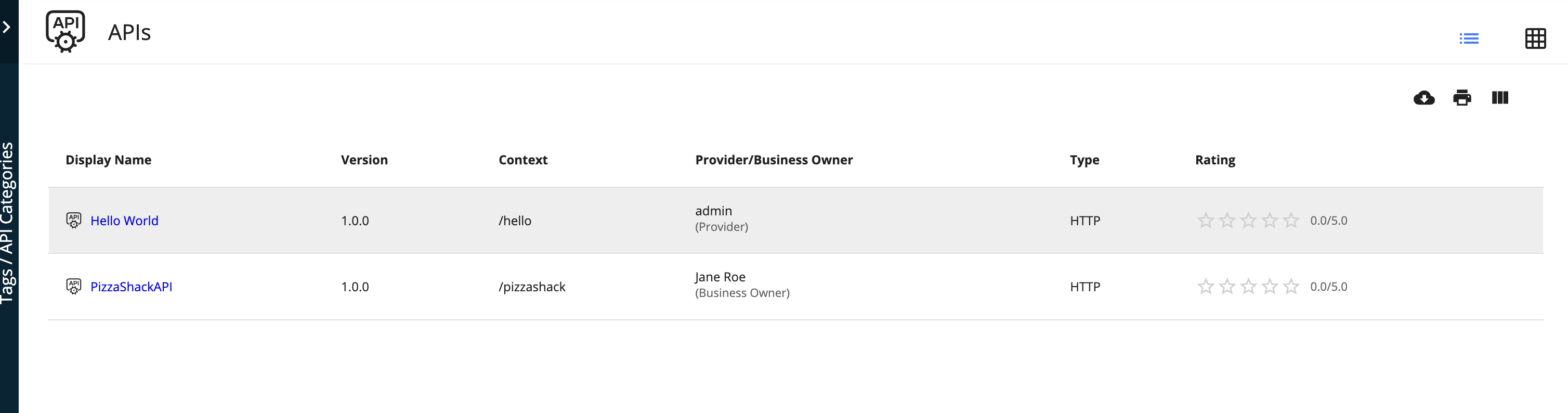Switch to grid view layout
The image size is (1568, 413).
point(1535,39)
